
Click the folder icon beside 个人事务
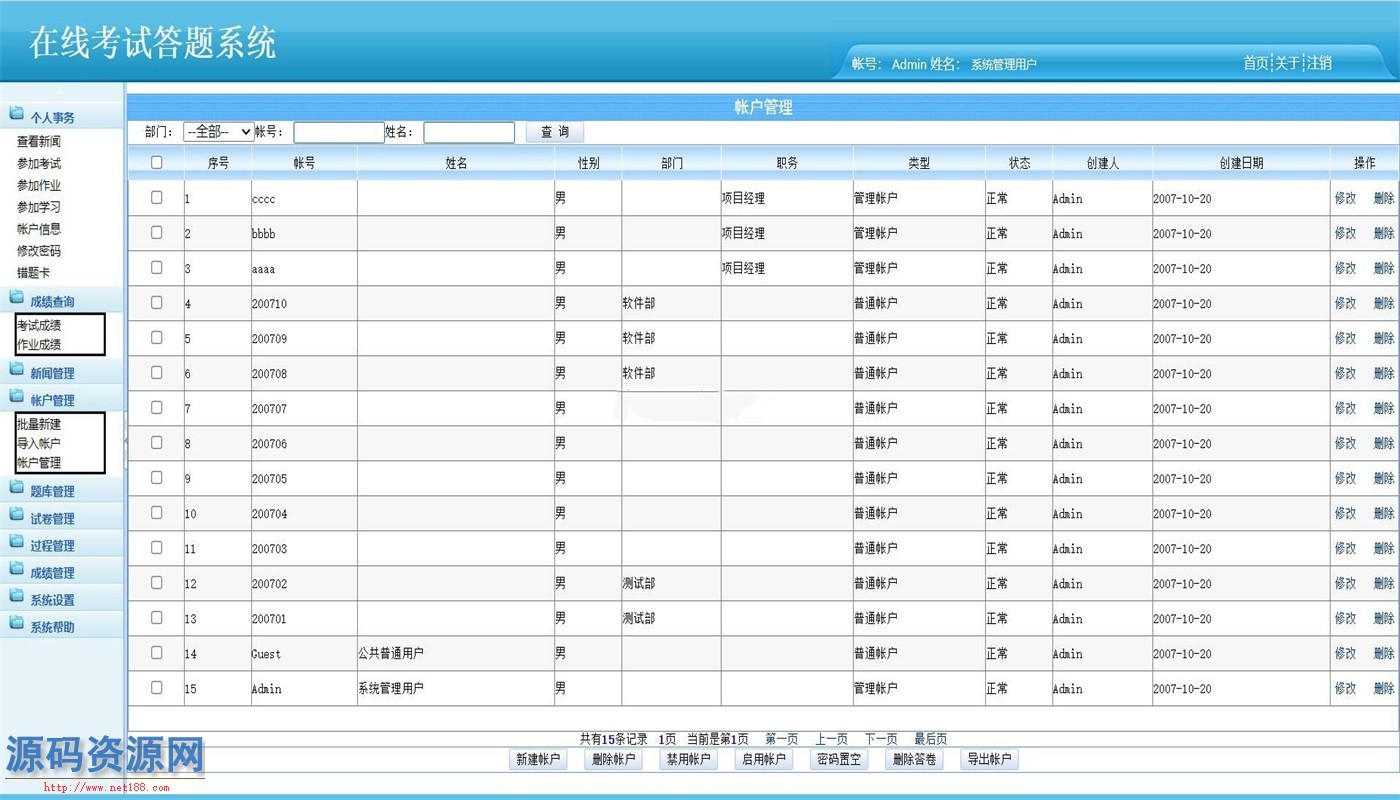(x=16, y=115)
